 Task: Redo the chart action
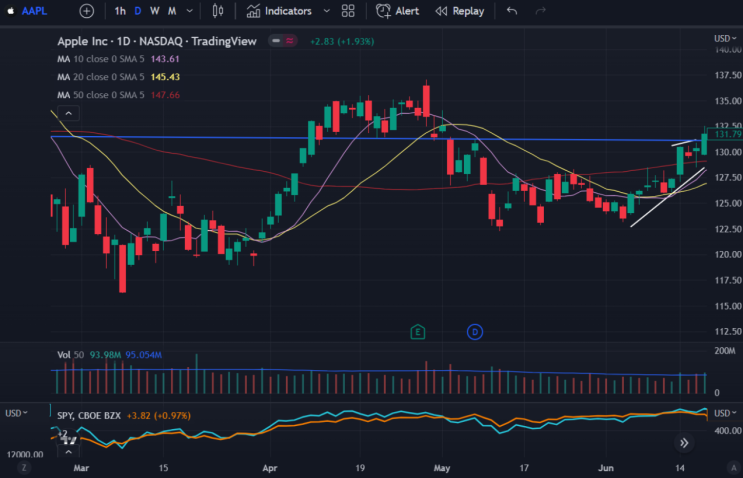(540, 11)
